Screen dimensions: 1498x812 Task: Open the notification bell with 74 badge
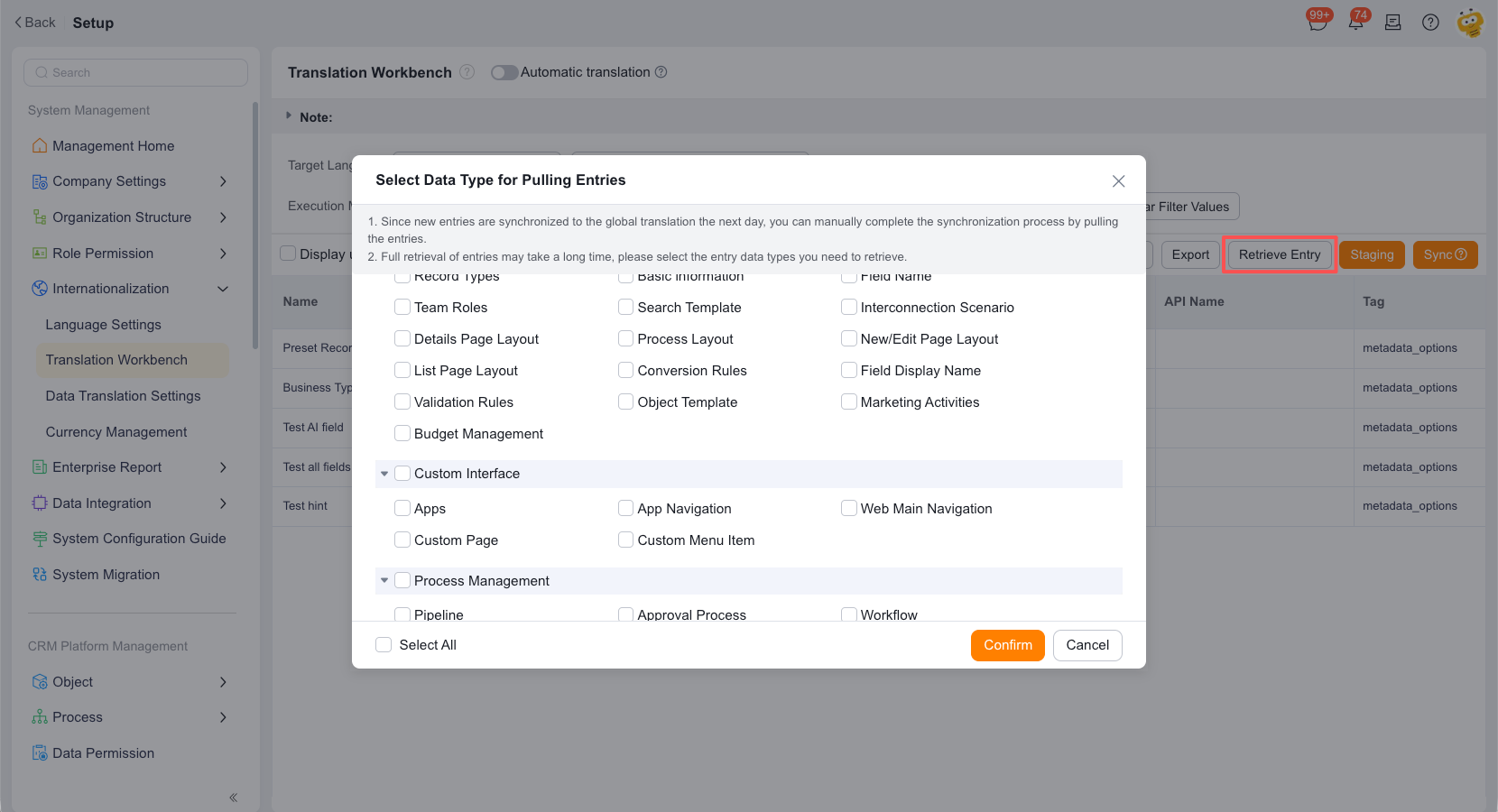[x=1356, y=22]
